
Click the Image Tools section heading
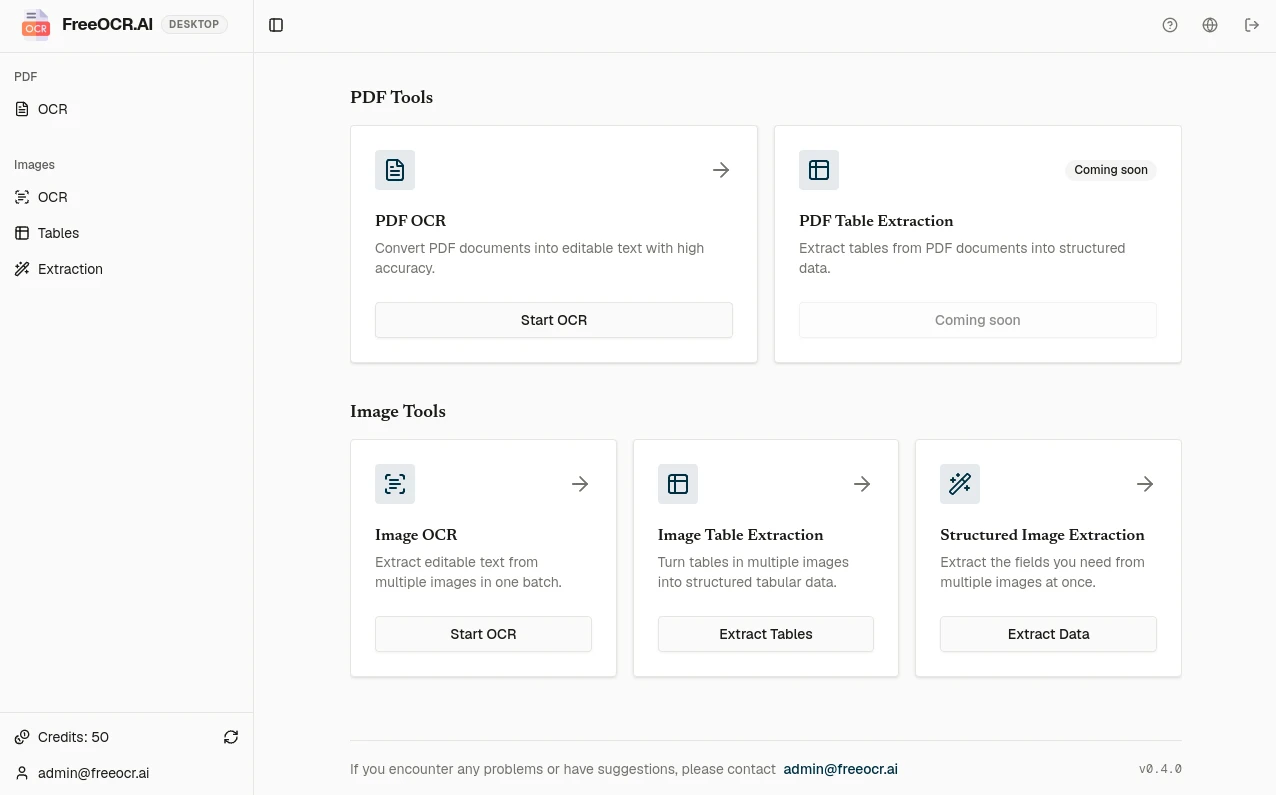(398, 411)
